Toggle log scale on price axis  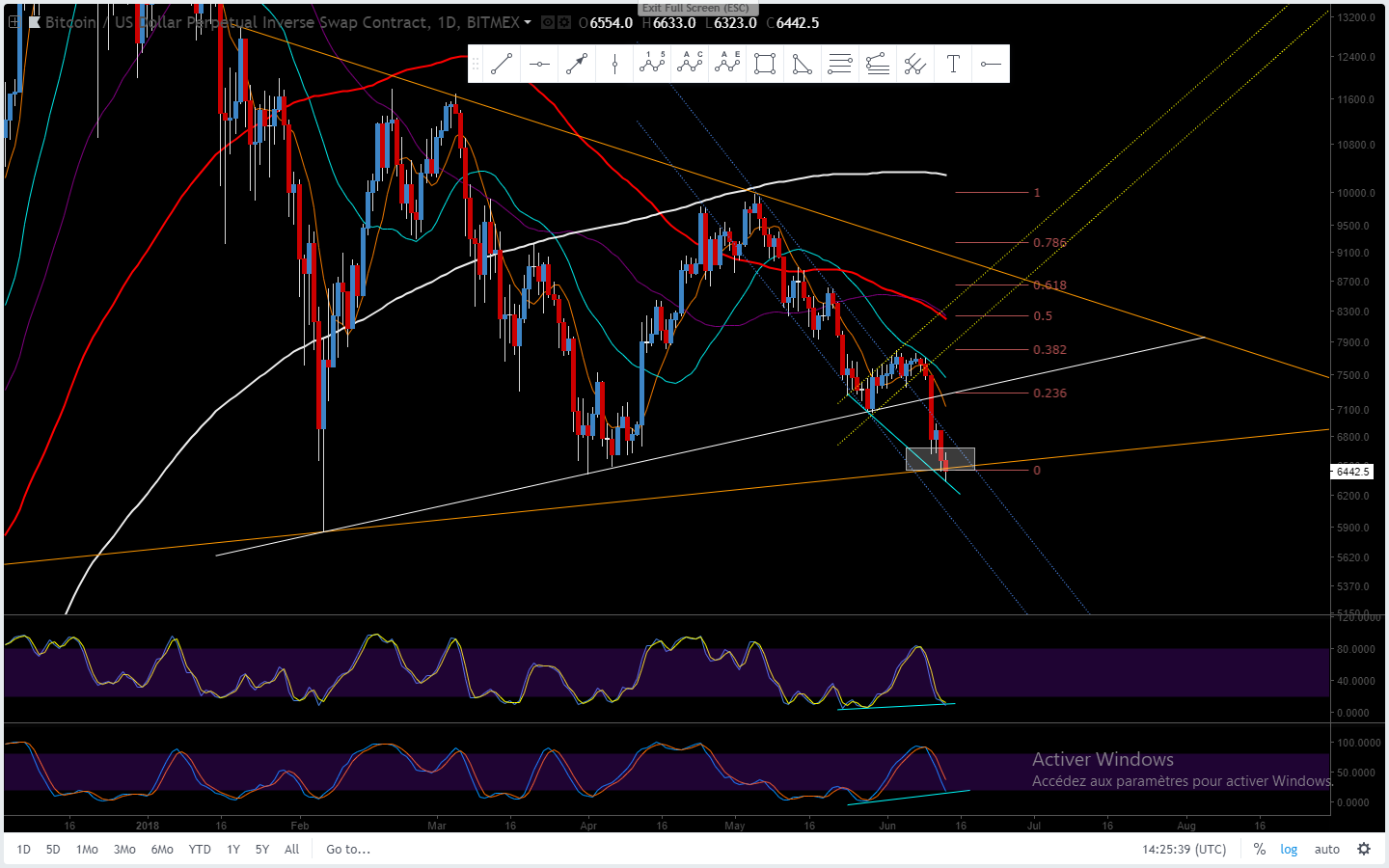coord(1289,849)
